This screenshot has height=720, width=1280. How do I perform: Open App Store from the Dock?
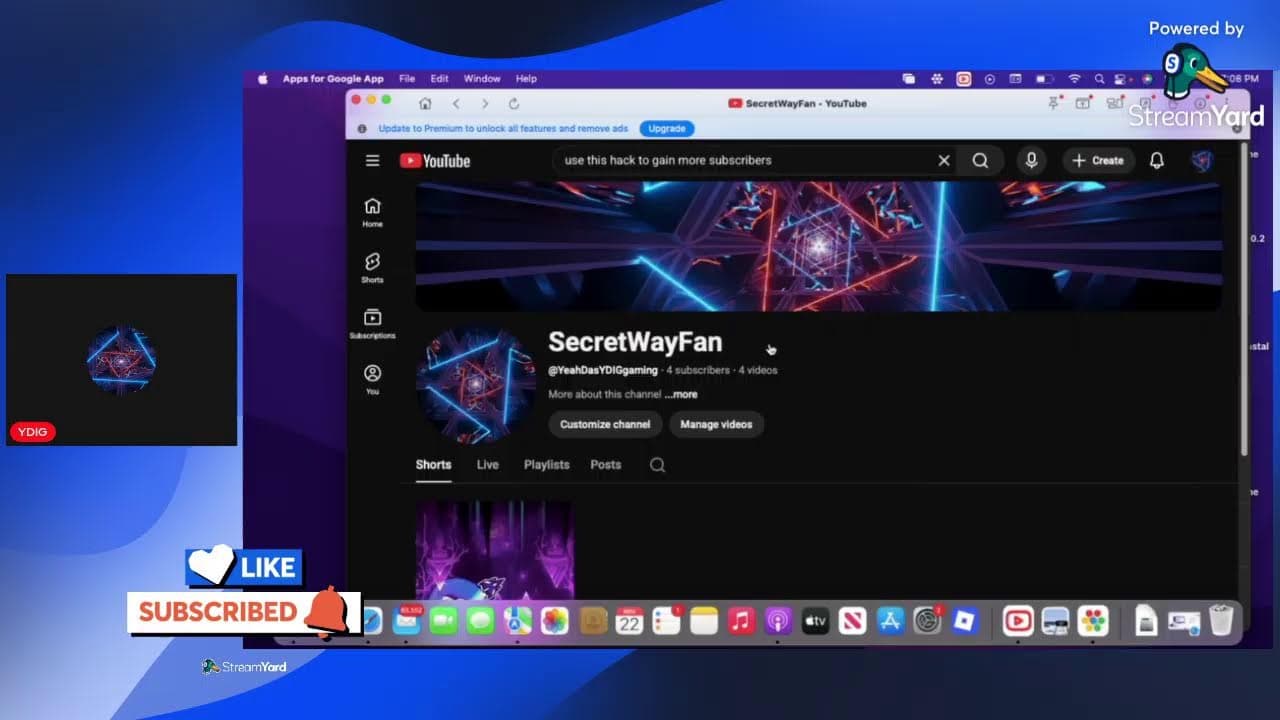890,620
